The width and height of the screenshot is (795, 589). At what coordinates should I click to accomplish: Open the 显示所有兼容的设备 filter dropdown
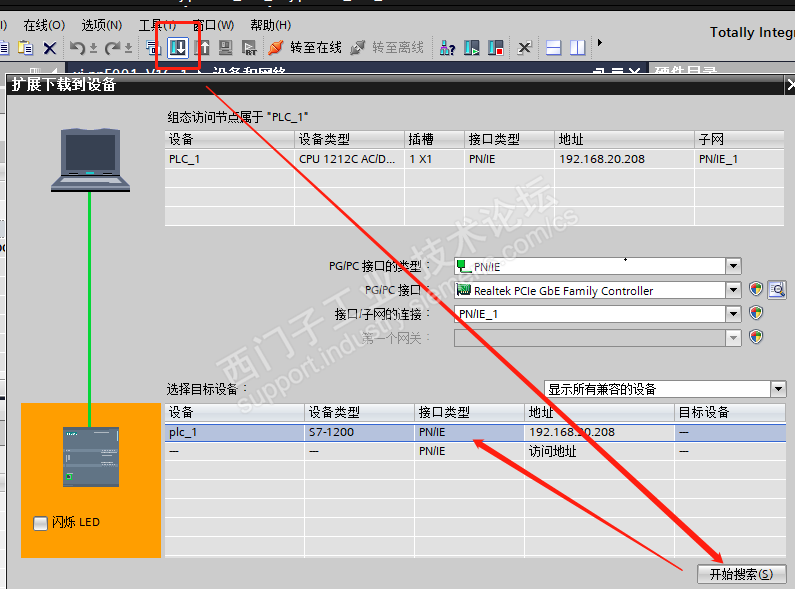pos(778,389)
